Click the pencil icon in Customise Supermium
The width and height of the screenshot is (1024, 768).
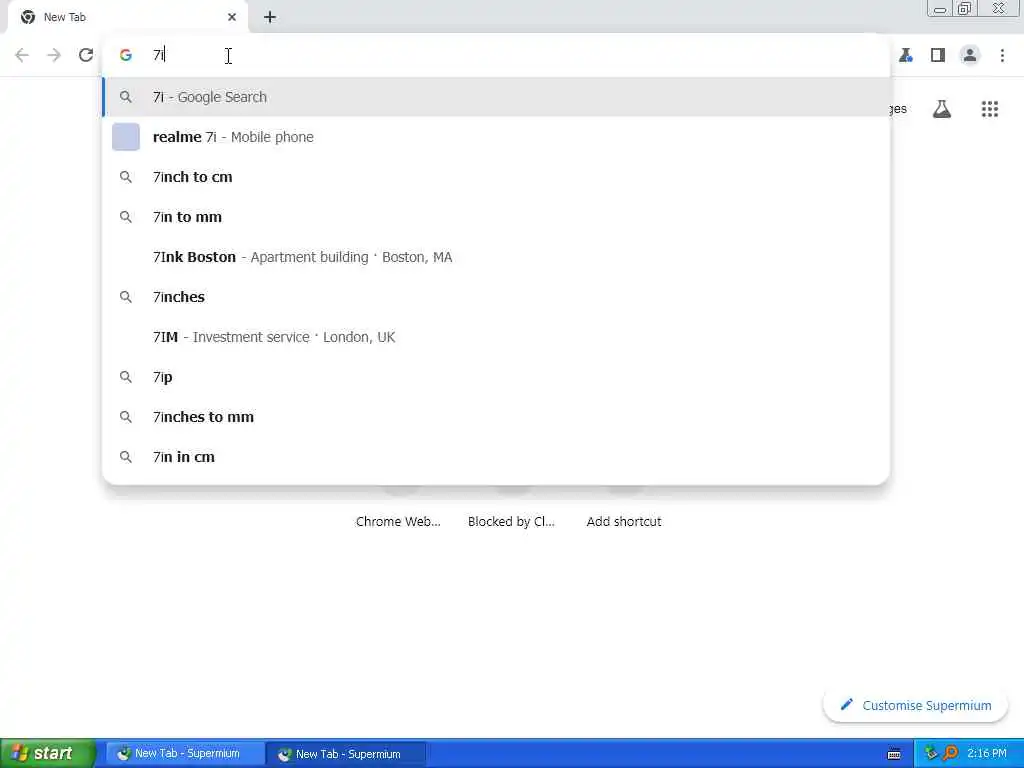pos(846,705)
